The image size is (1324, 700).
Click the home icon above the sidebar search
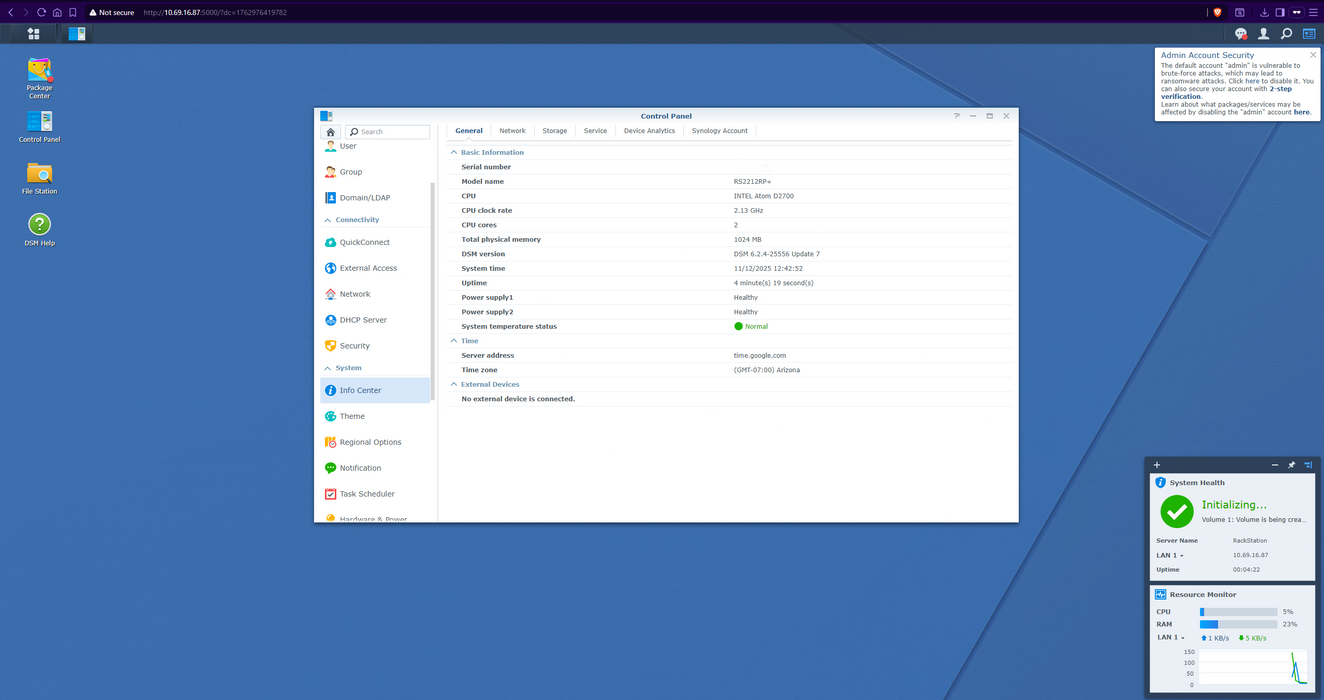[330, 131]
